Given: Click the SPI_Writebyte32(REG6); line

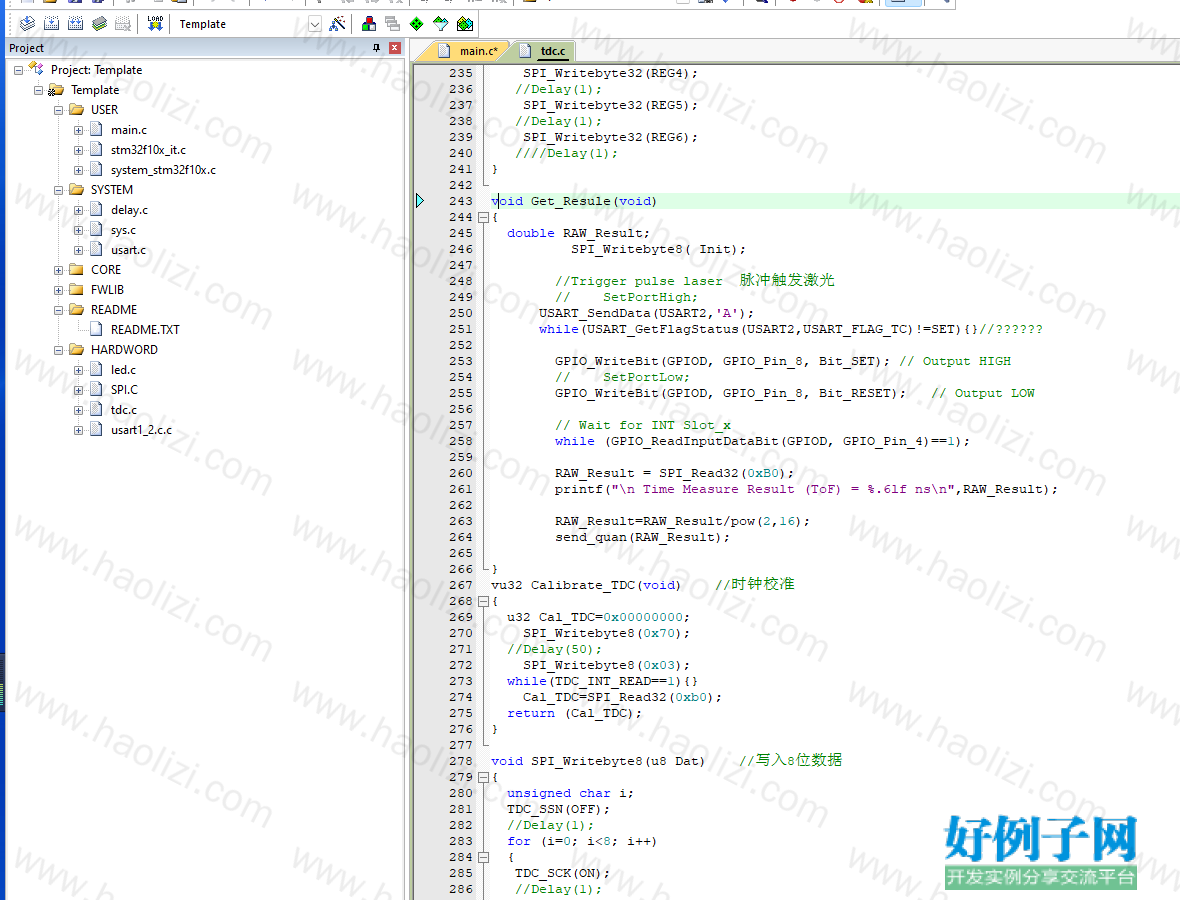Looking at the screenshot, I should pyautogui.click(x=610, y=137).
